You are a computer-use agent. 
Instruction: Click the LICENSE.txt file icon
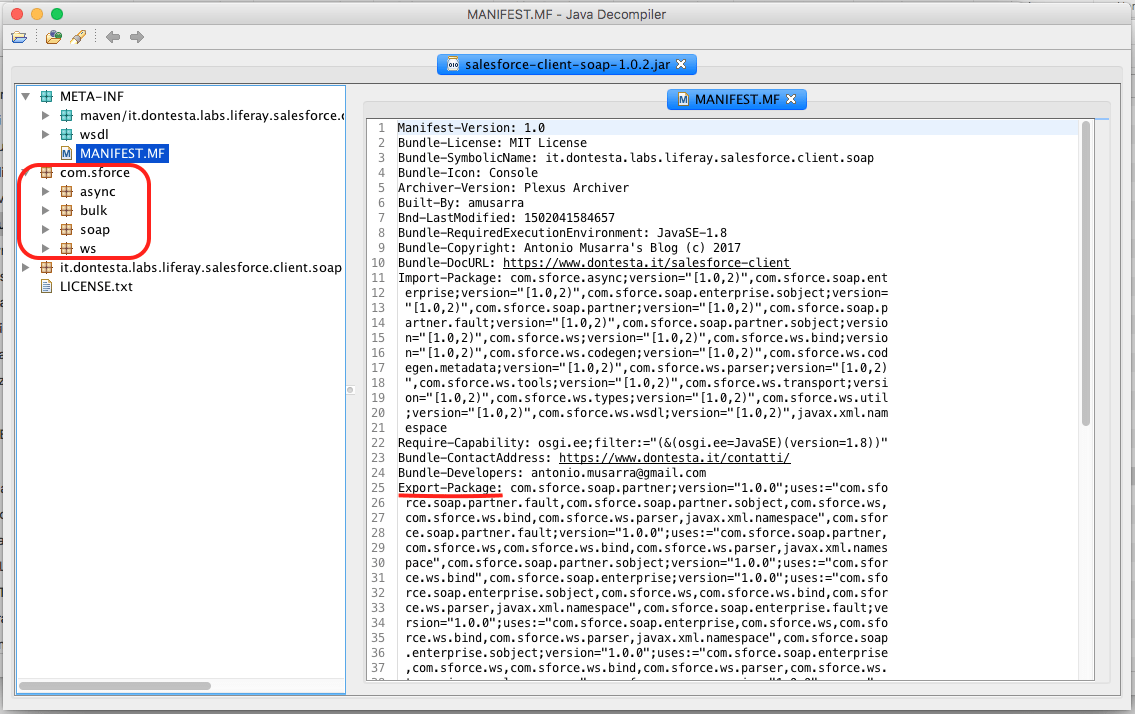(46, 286)
